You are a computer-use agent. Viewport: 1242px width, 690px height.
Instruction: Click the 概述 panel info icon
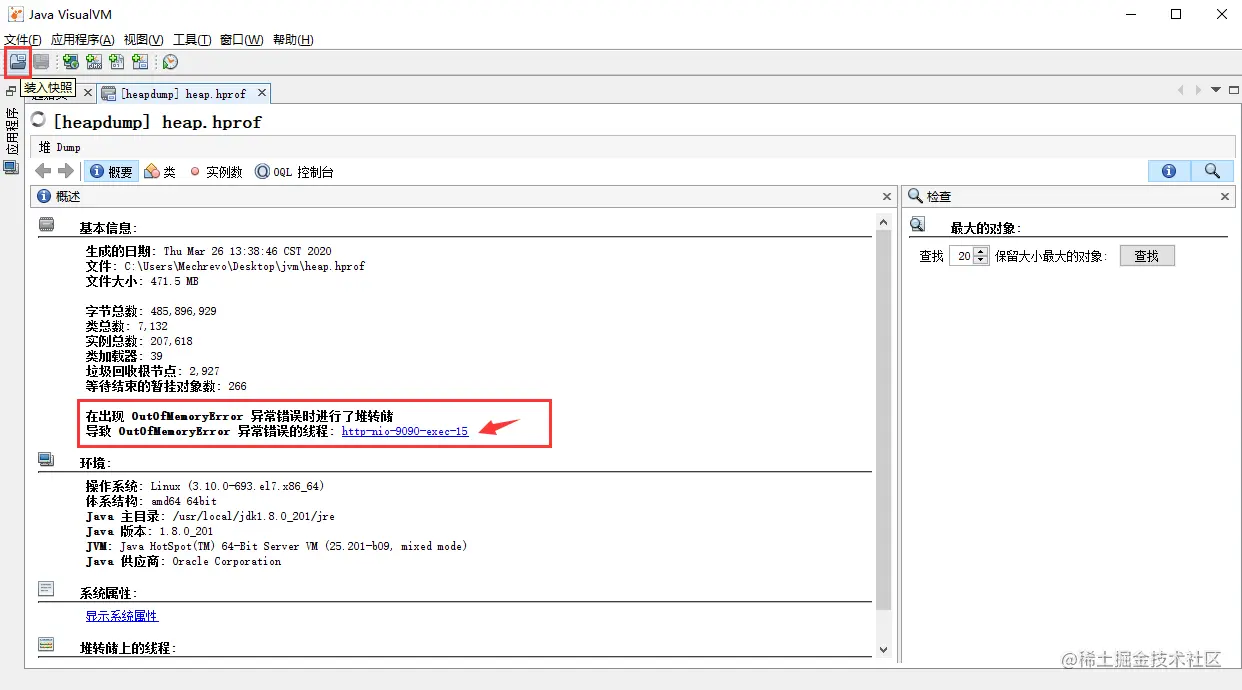[x=44, y=197]
